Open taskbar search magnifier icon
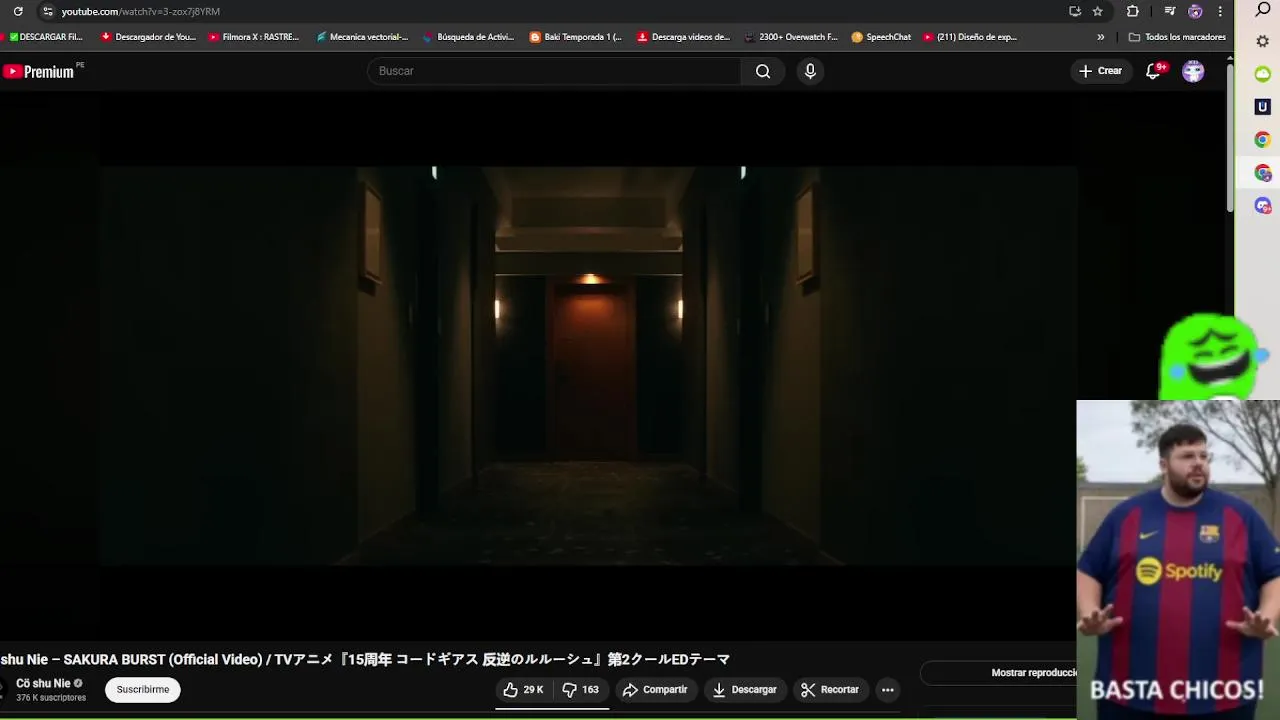1280x720 pixels. 1263,10
